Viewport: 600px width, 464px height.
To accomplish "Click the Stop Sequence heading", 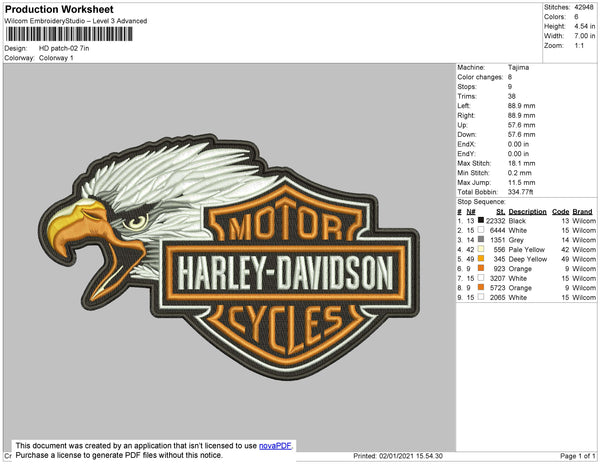I will (x=481, y=202).
